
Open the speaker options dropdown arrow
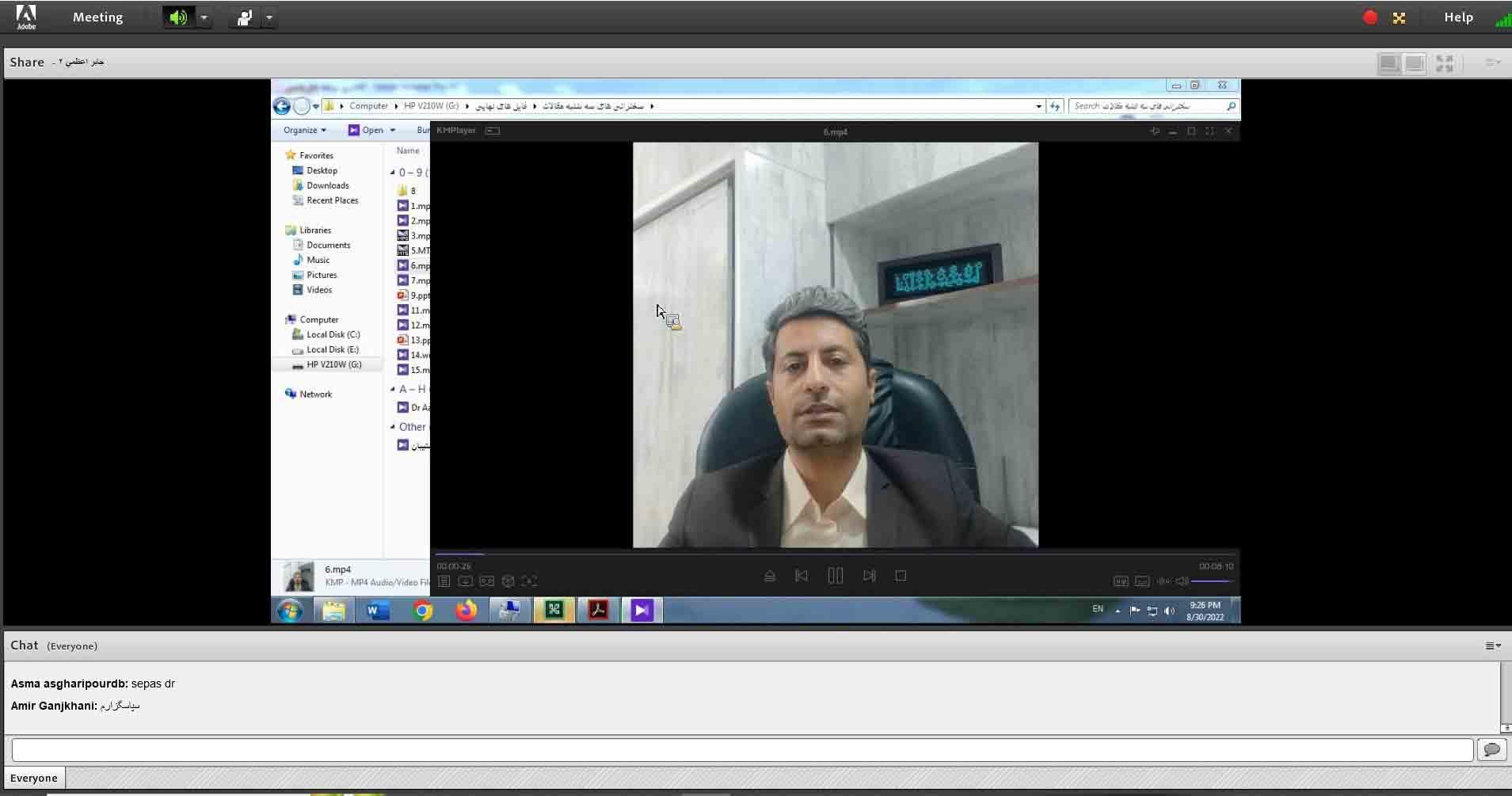pyautogui.click(x=204, y=17)
